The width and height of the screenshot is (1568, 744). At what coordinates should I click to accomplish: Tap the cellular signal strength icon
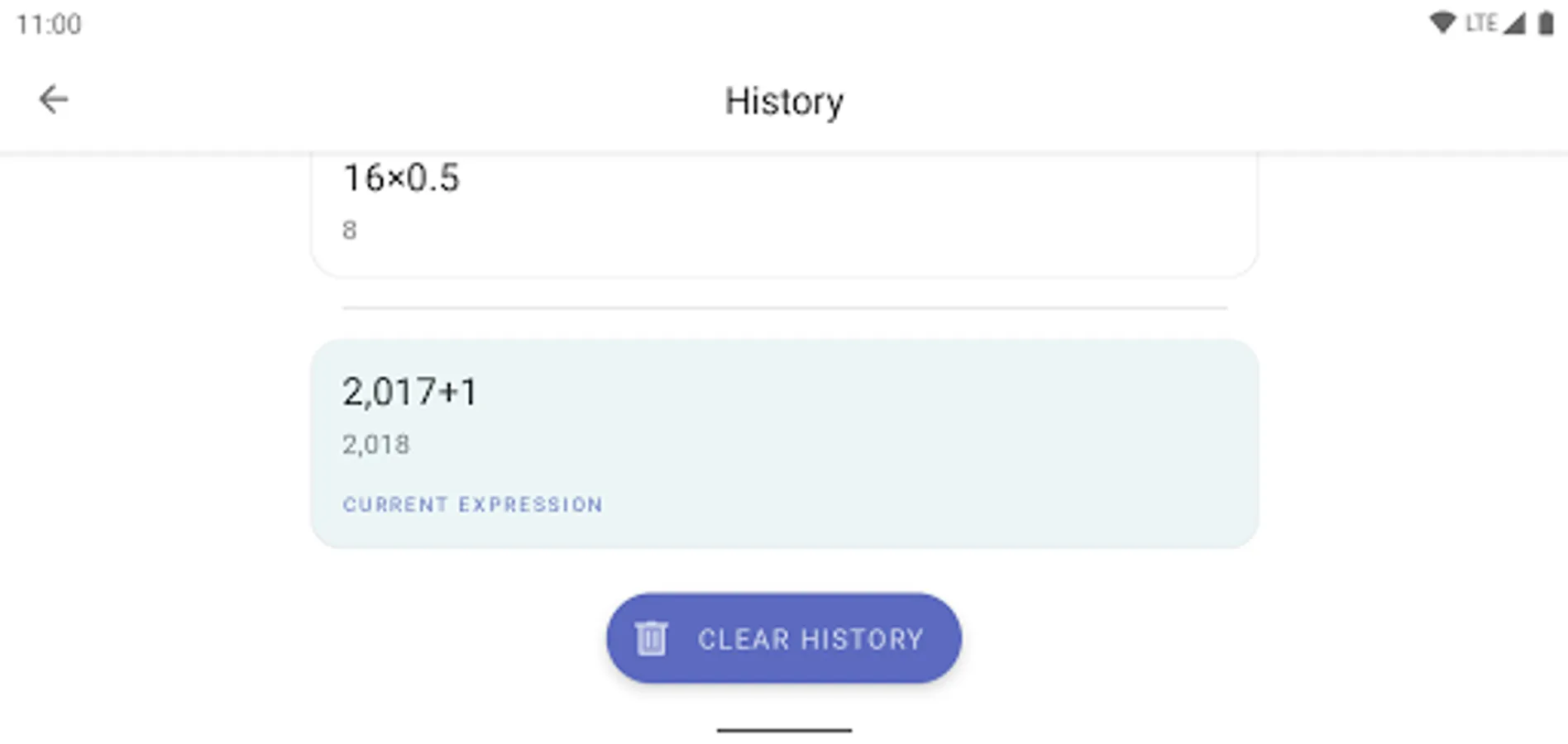pos(1513,23)
